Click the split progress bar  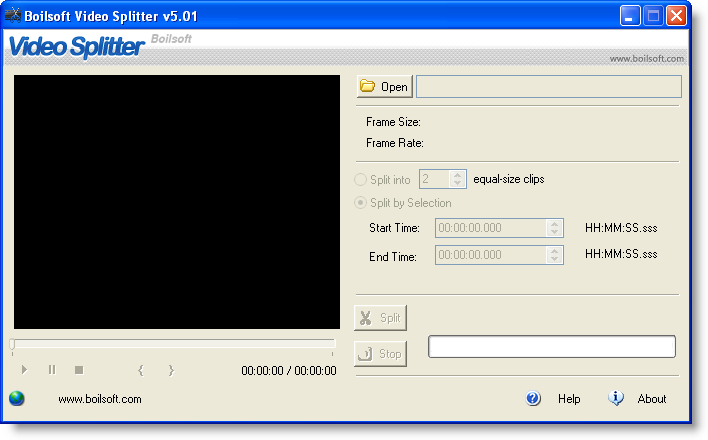point(552,346)
